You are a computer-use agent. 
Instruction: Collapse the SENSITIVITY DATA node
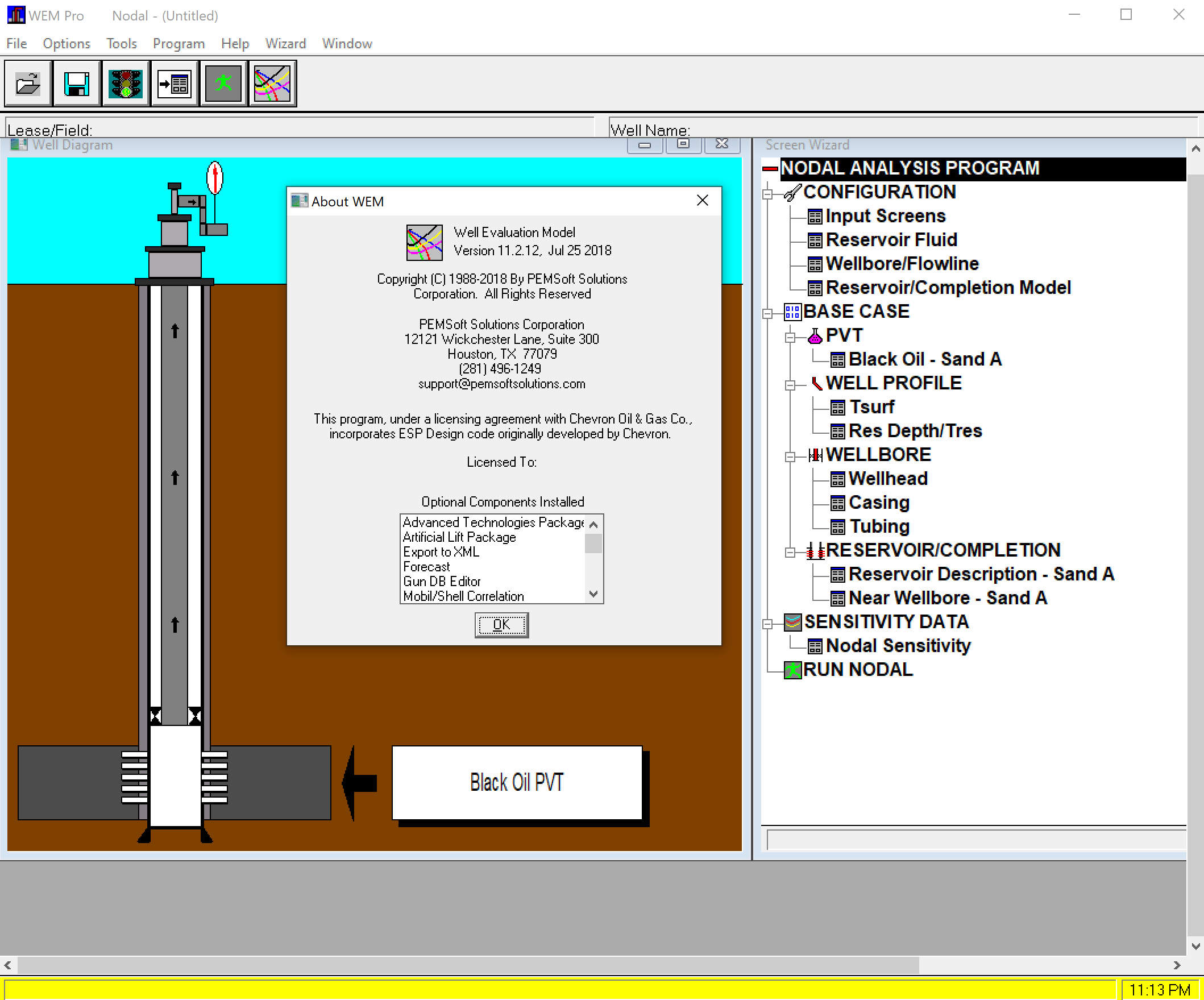(x=767, y=624)
